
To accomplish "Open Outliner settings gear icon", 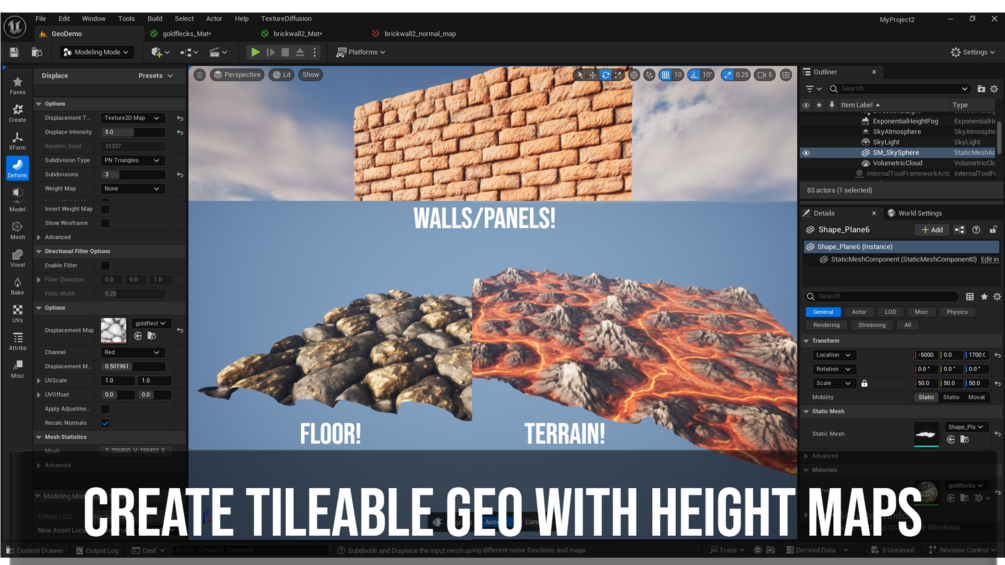I will (994, 89).
